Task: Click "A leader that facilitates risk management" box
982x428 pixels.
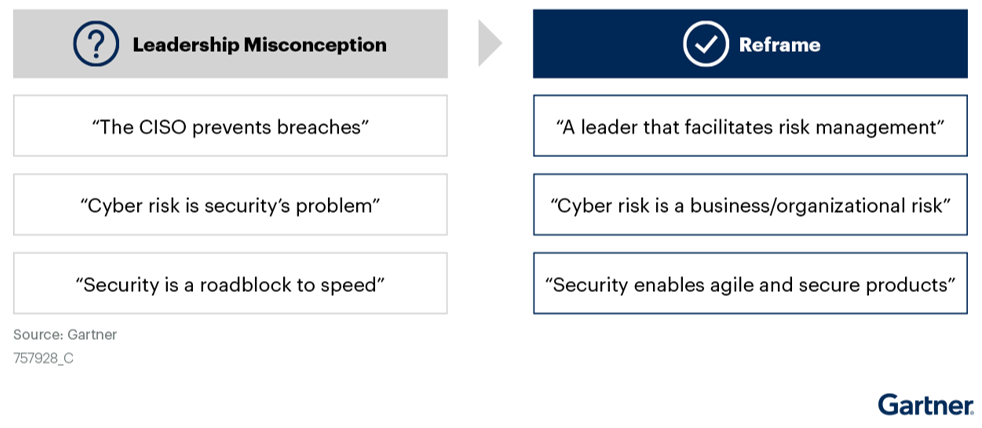Action: point(750,126)
